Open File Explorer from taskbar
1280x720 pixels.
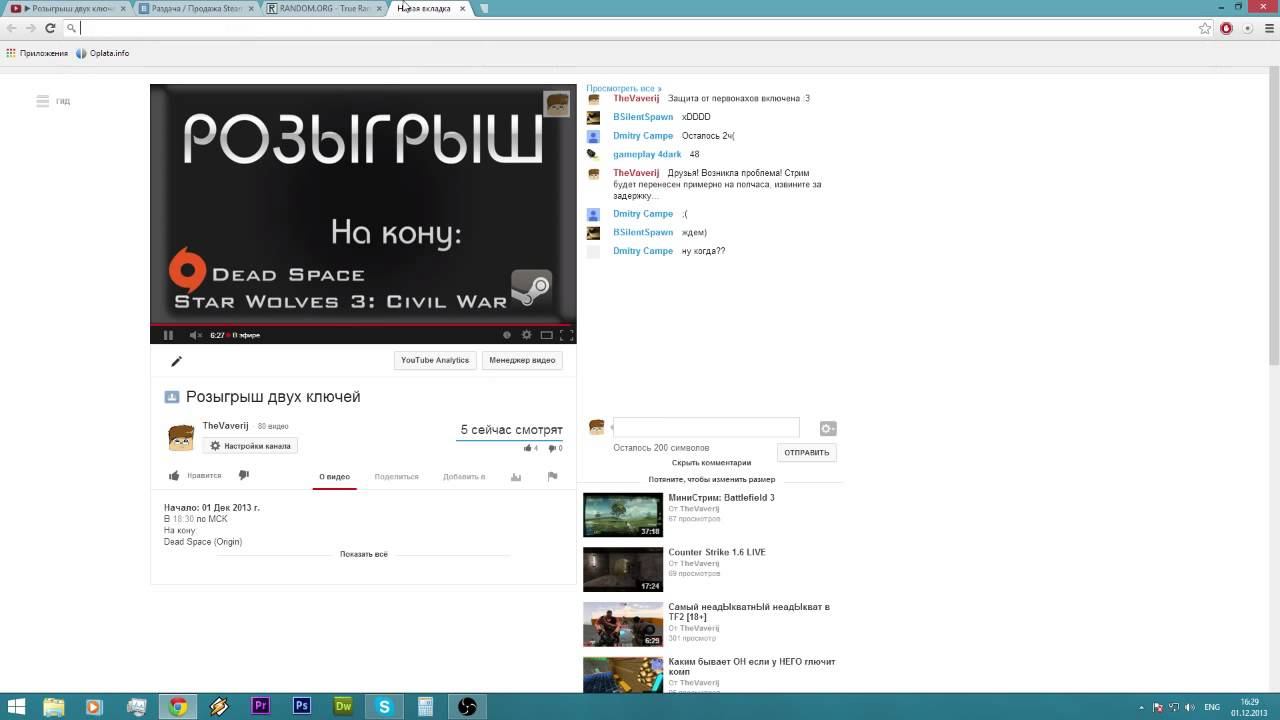[x=53, y=706]
